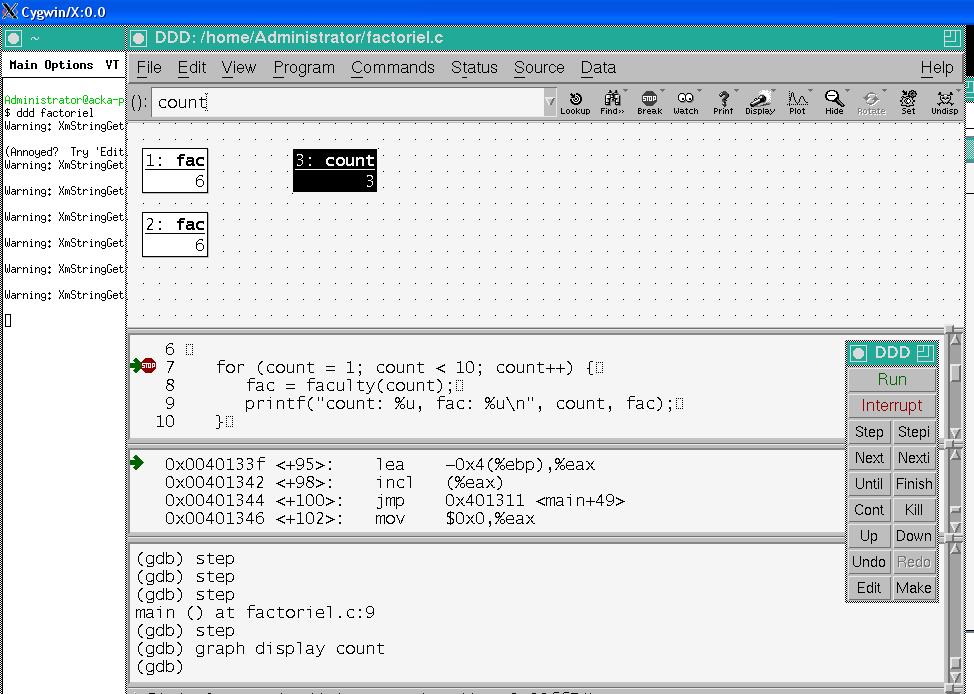Click the Up button in the command tool

pos(869,536)
